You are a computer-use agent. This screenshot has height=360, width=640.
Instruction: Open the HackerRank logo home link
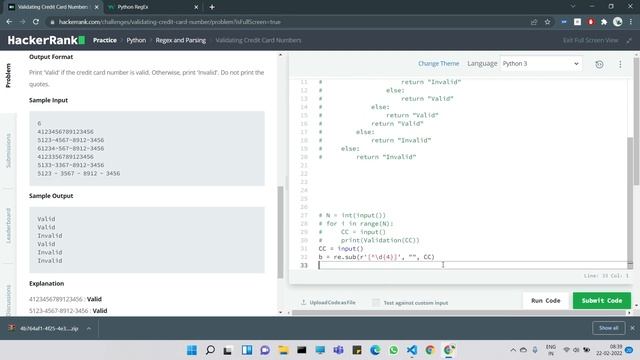click(x=46, y=40)
